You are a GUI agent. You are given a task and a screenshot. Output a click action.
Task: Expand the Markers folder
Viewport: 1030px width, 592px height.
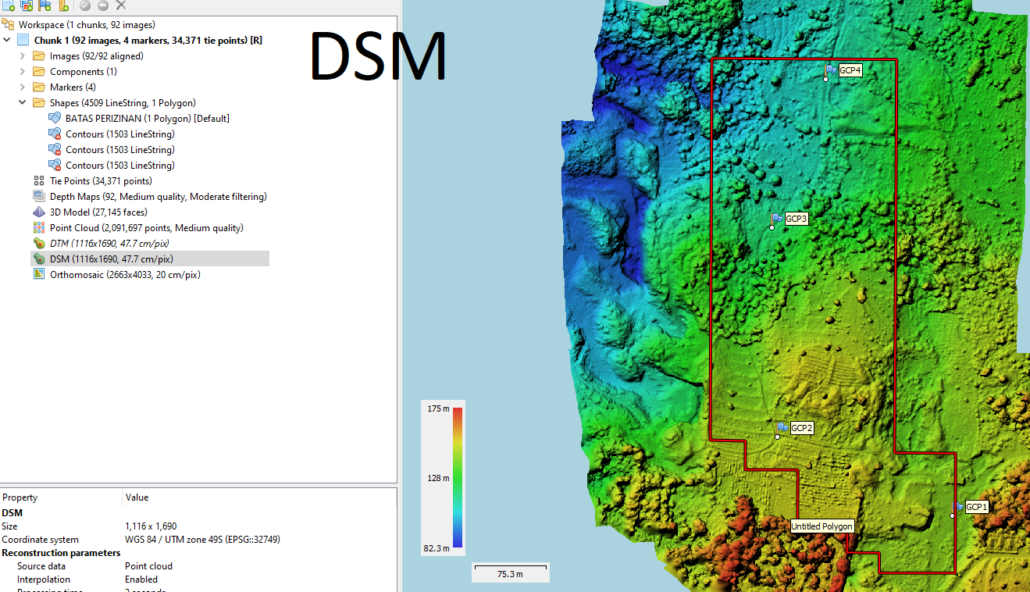(x=22, y=87)
